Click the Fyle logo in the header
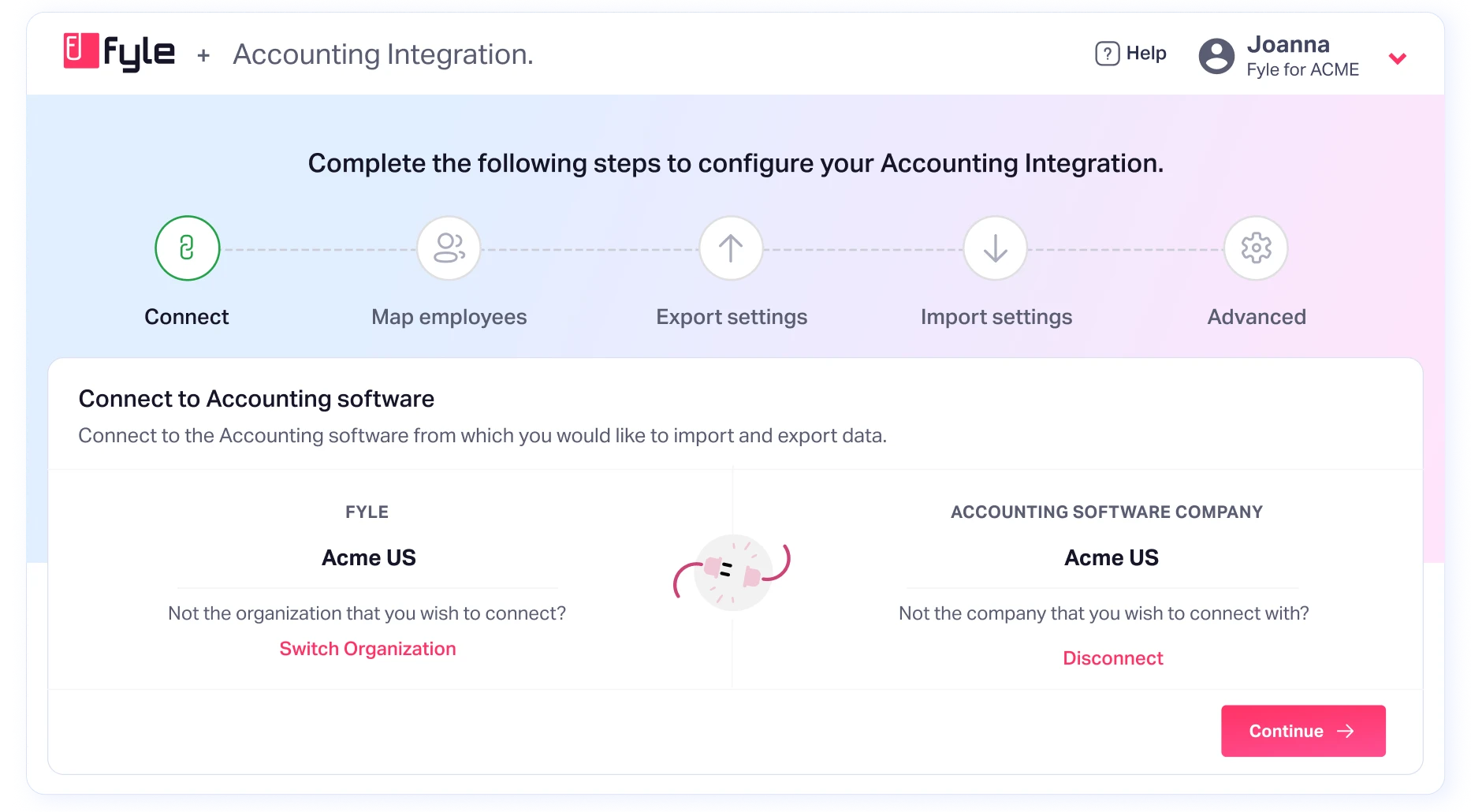1471x812 pixels. click(x=119, y=52)
